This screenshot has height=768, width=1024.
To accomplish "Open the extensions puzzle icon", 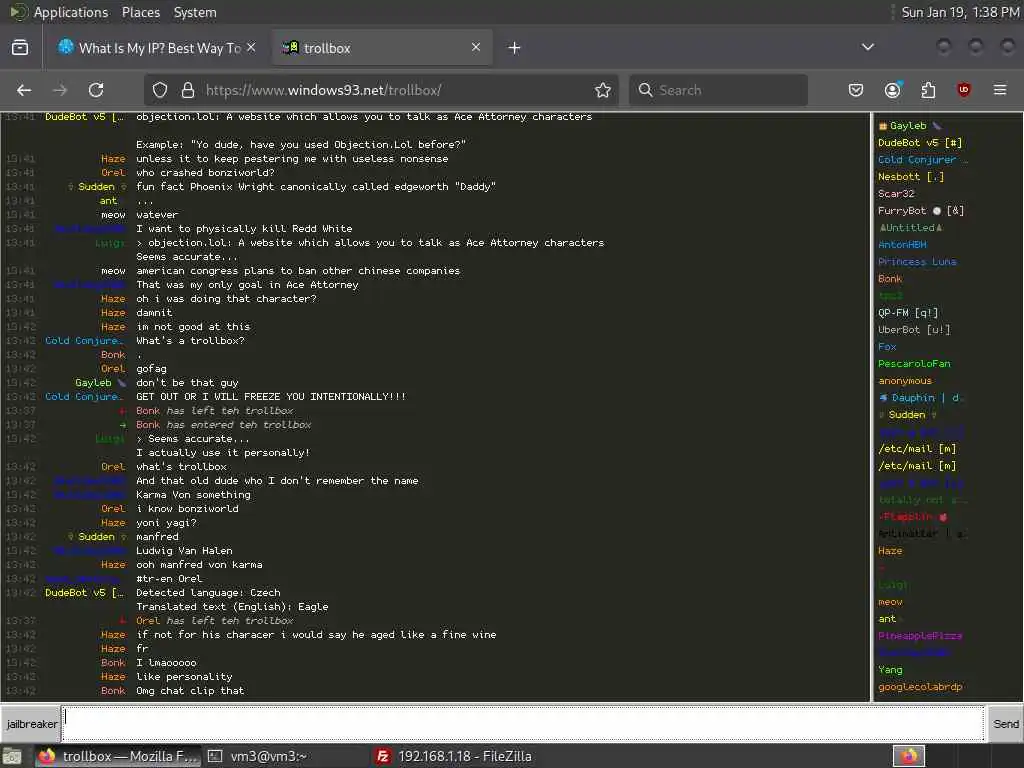I will point(929,90).
